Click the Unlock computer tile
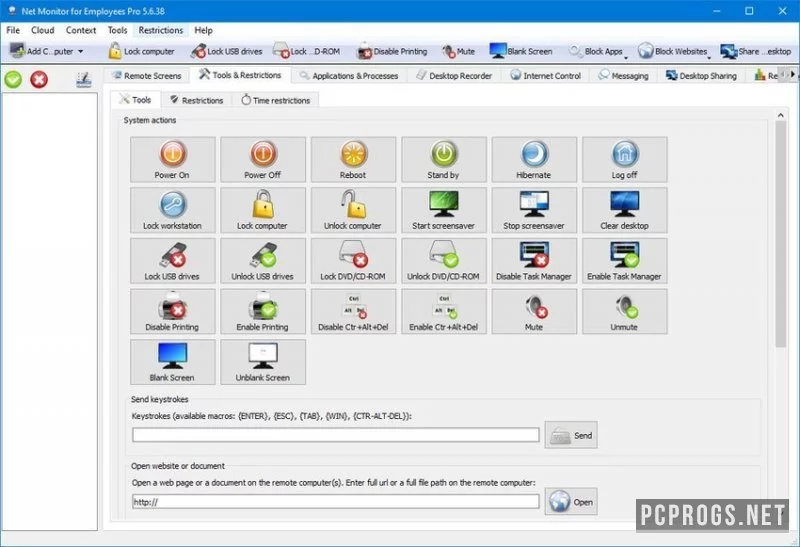Screen dimensions: 800x547 [x=353, y=210]
